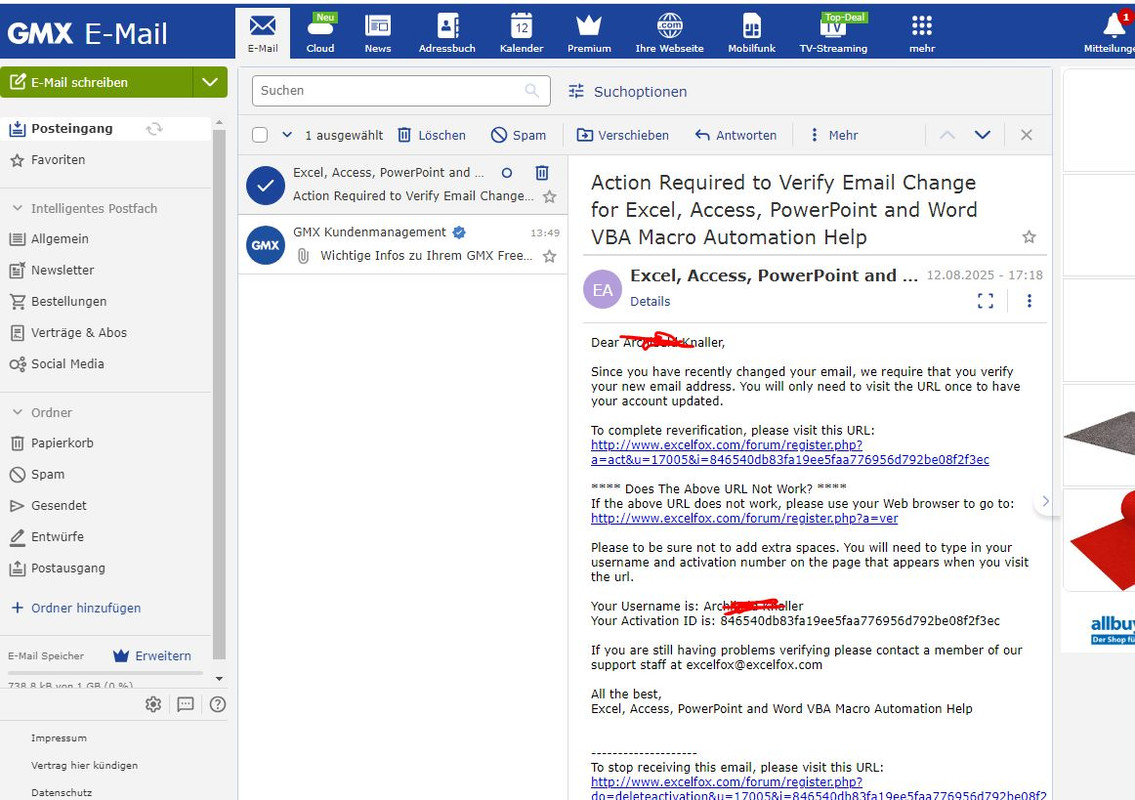Collapse the Ordner section

click(17, 413)
